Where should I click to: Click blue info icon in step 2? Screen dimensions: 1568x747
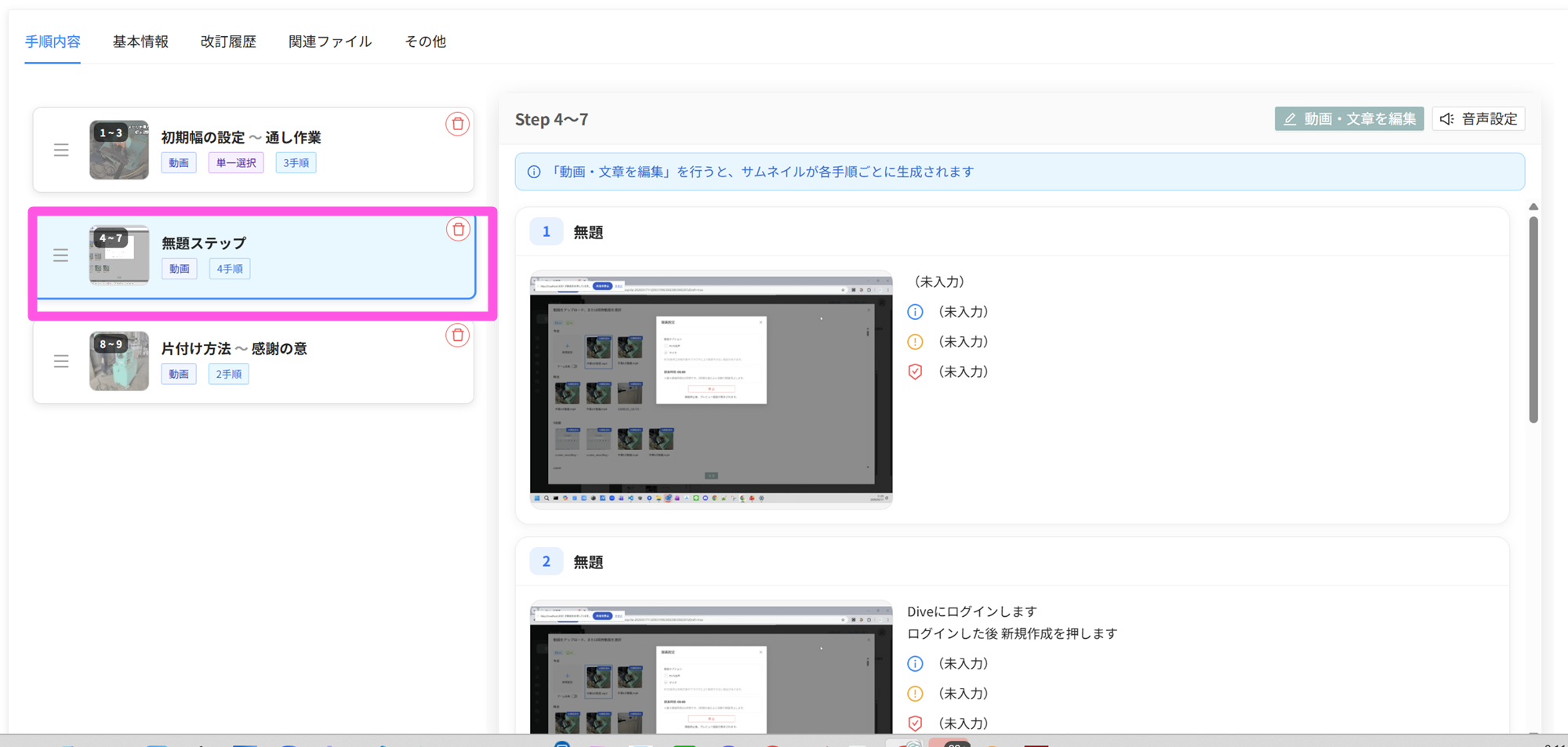point(915,664)
